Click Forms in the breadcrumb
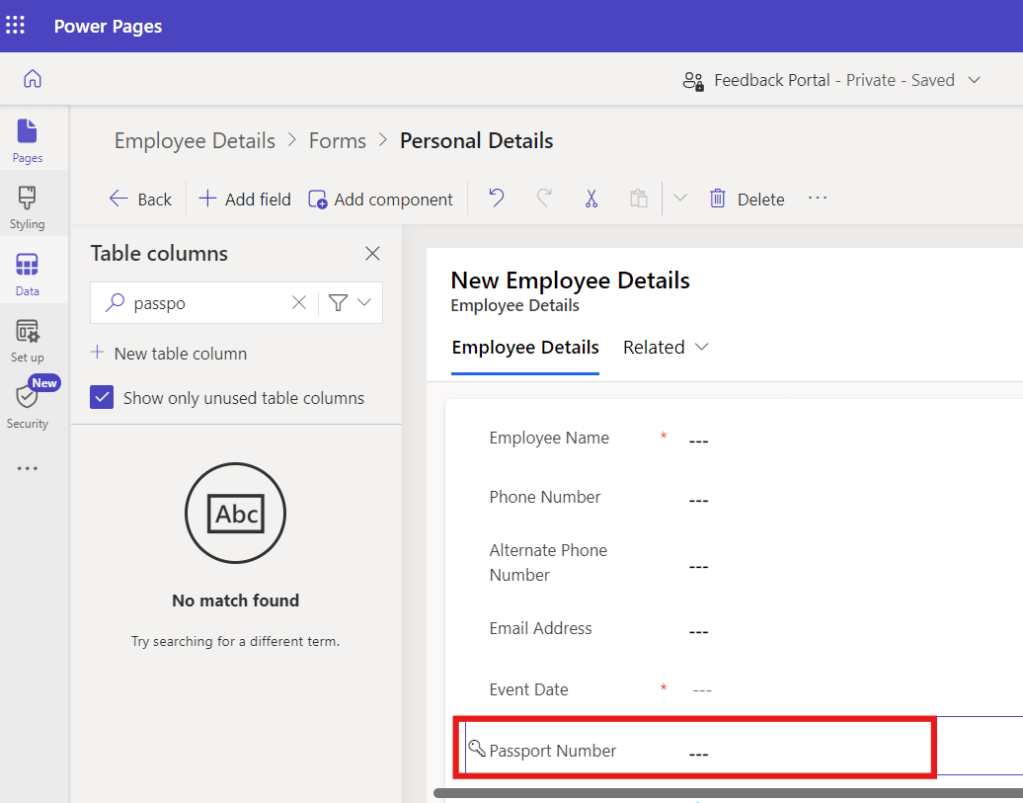 [x=337, y=141]
